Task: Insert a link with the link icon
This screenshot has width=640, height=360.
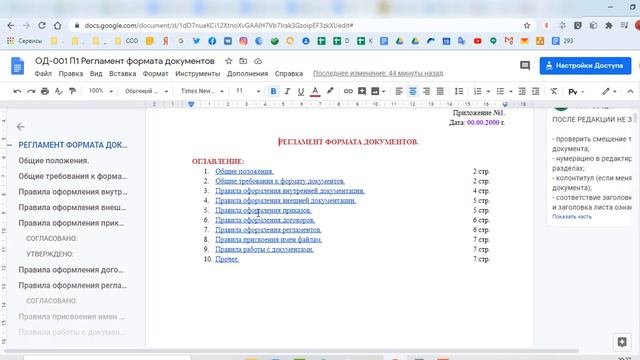Action: tap(348, 91)
